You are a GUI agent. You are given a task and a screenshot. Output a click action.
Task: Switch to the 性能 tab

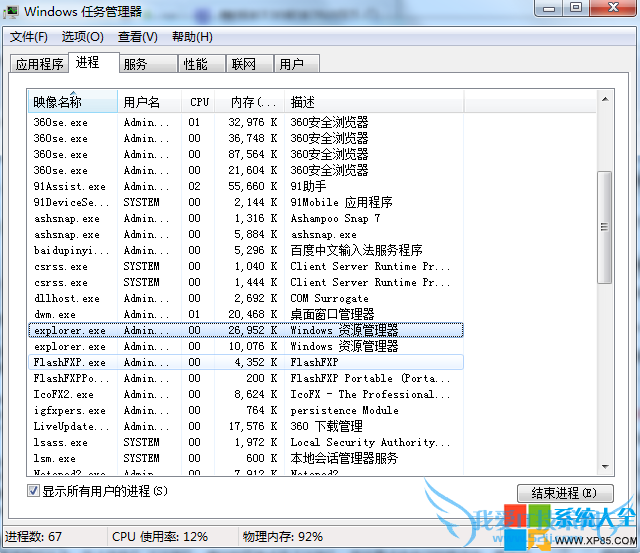click(x=202, y=64)
